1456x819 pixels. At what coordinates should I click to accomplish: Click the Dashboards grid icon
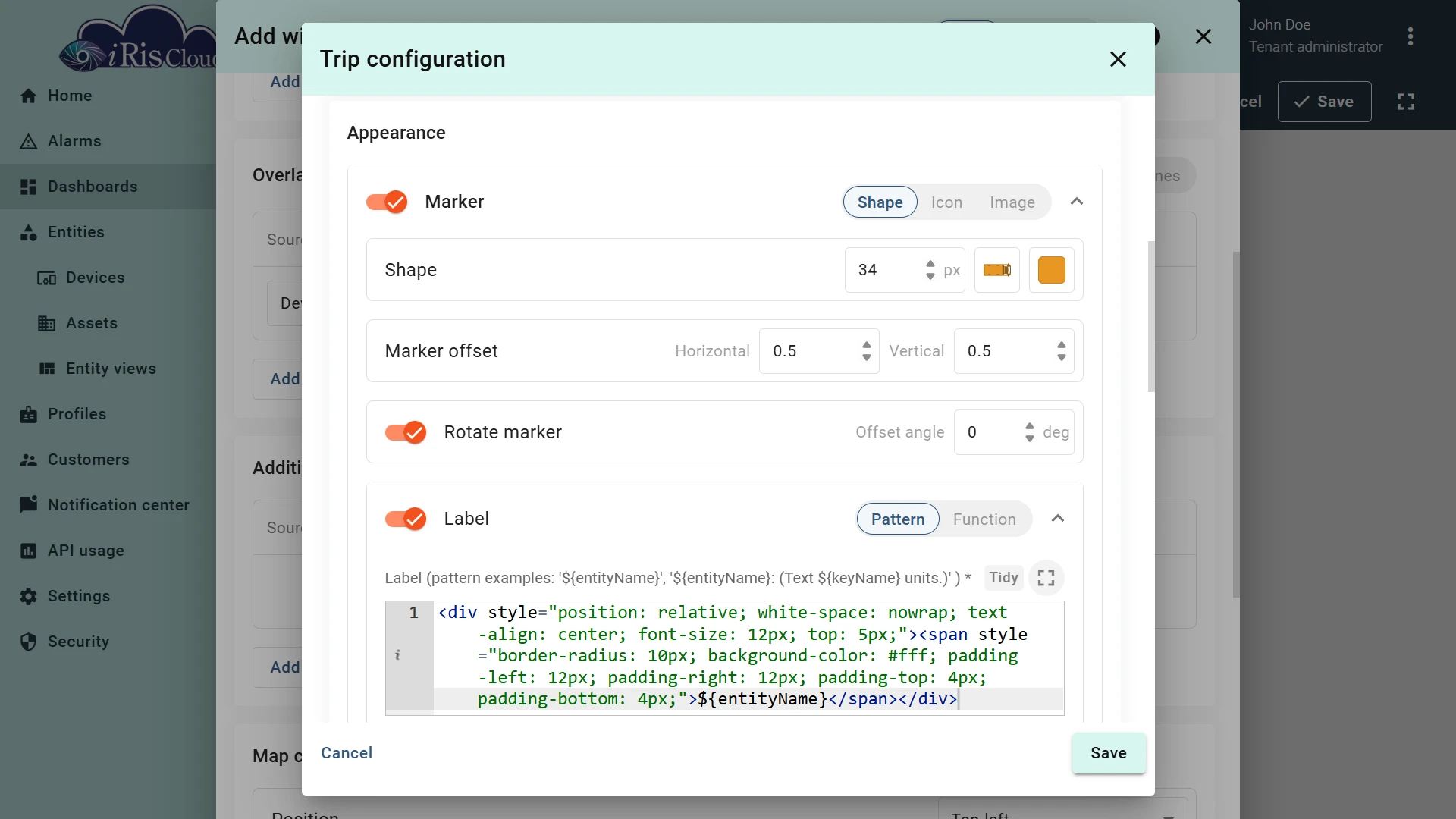click(28, 187)
